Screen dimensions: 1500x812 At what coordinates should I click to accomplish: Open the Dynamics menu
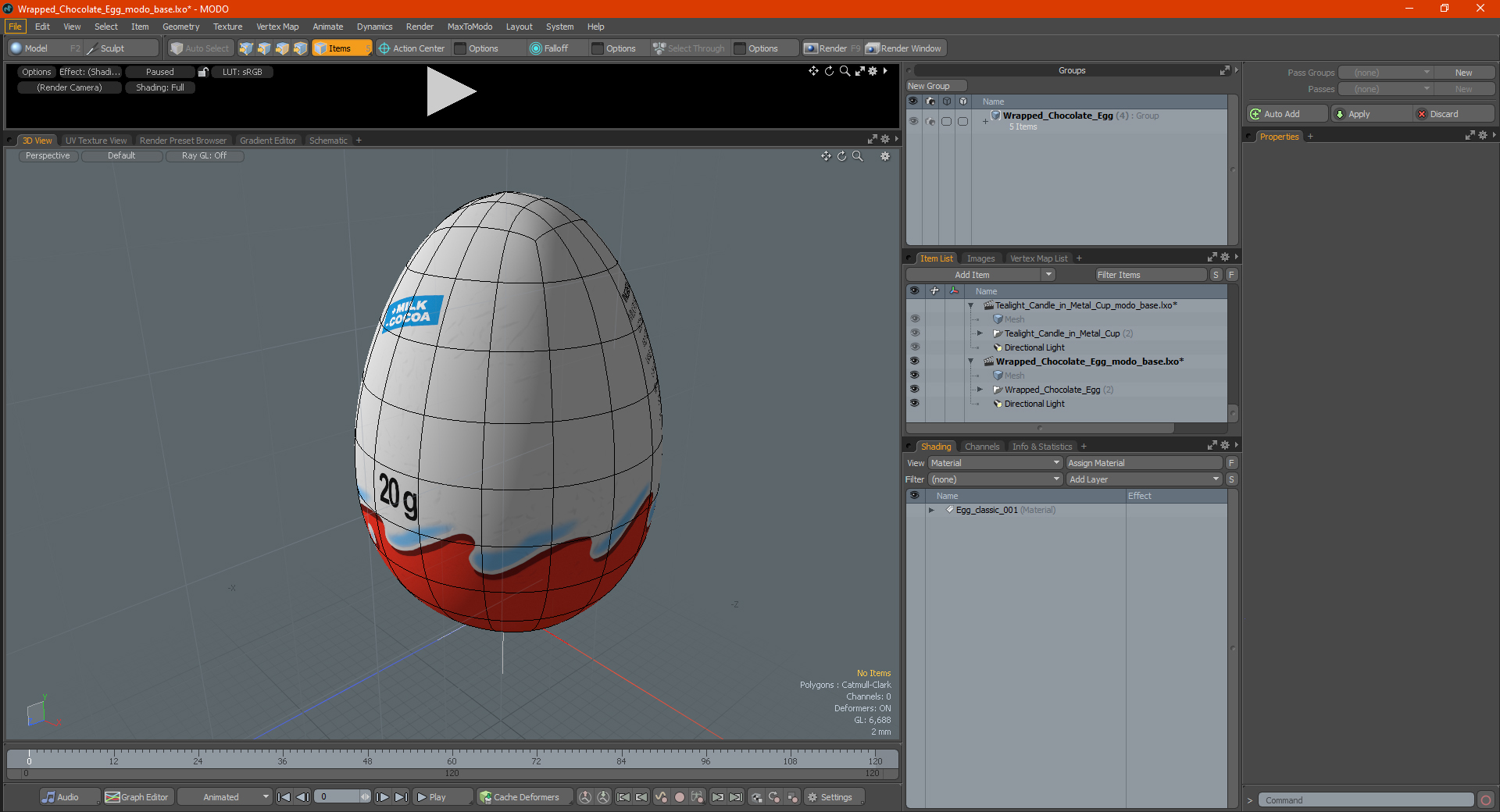374,27
